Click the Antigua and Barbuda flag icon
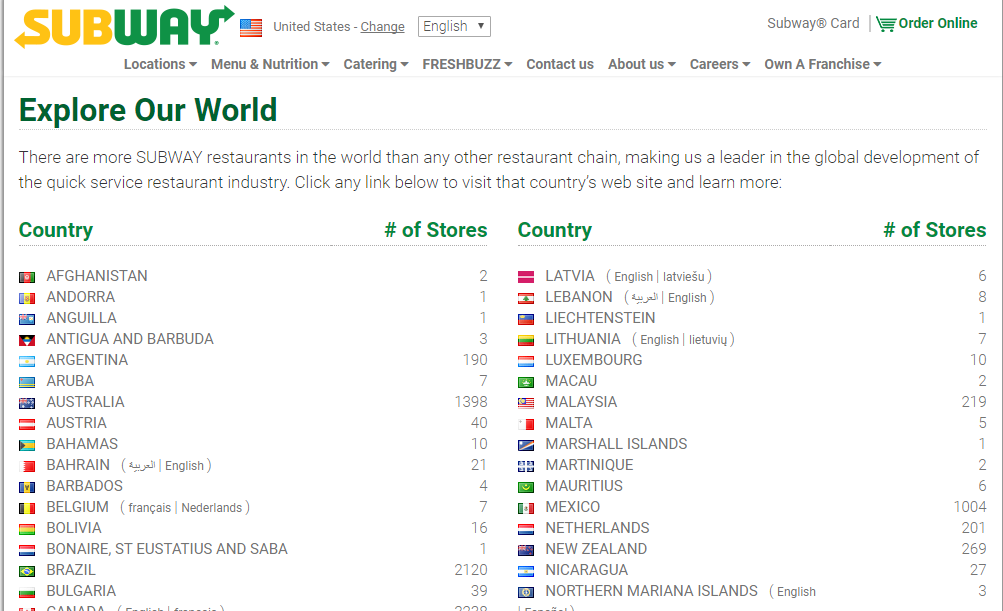Screen dimensions: 1003x611 [x=27, y=340]
